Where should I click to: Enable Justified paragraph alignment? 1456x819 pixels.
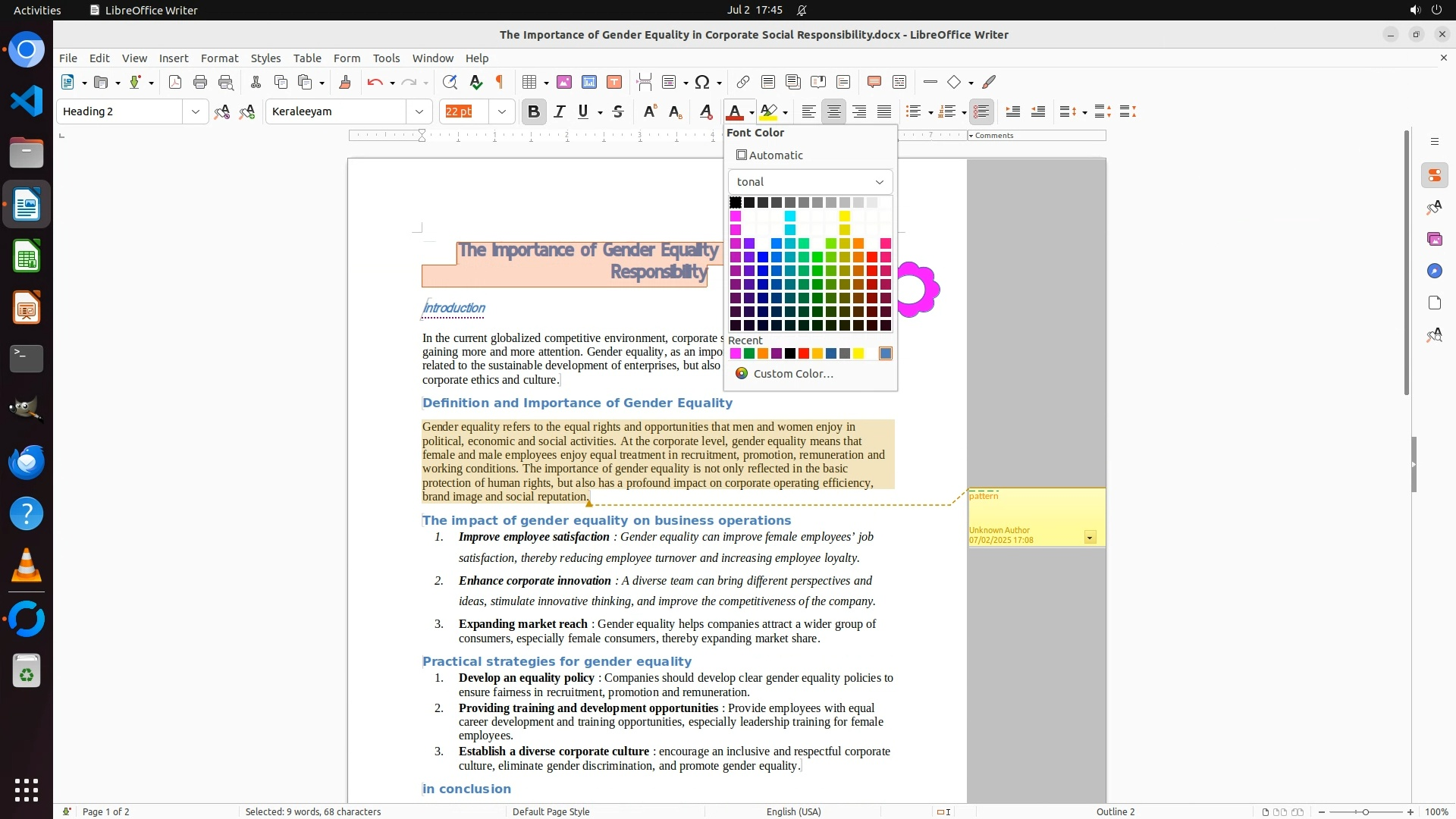(x=884, y=111)
